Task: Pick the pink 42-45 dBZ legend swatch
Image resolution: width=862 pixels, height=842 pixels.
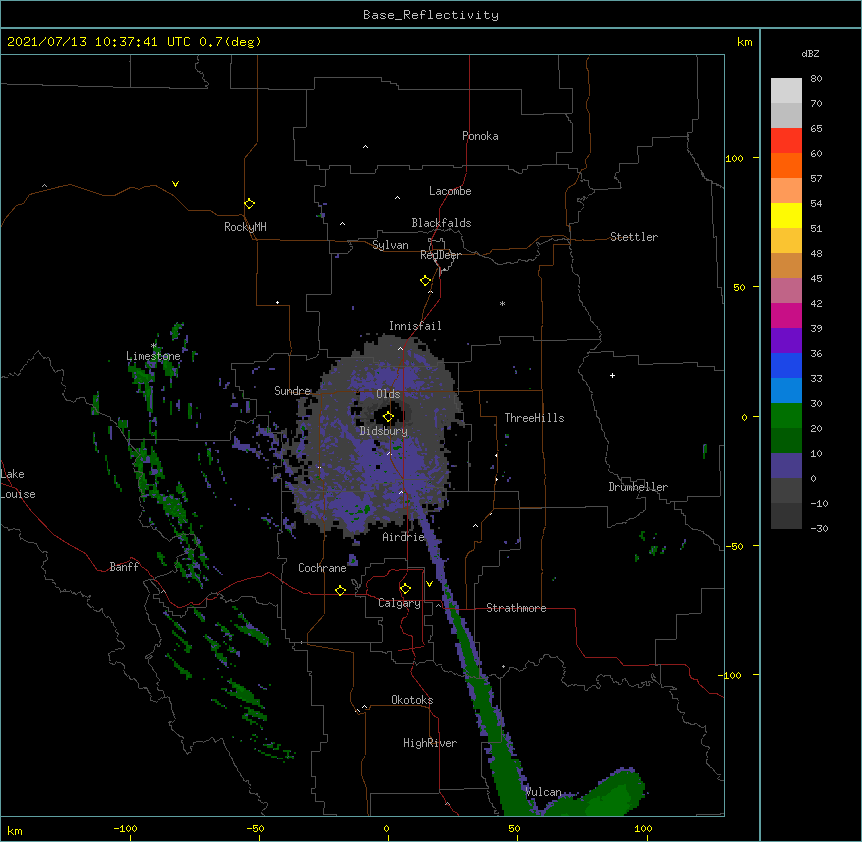Action: click(x=786, y=290)
